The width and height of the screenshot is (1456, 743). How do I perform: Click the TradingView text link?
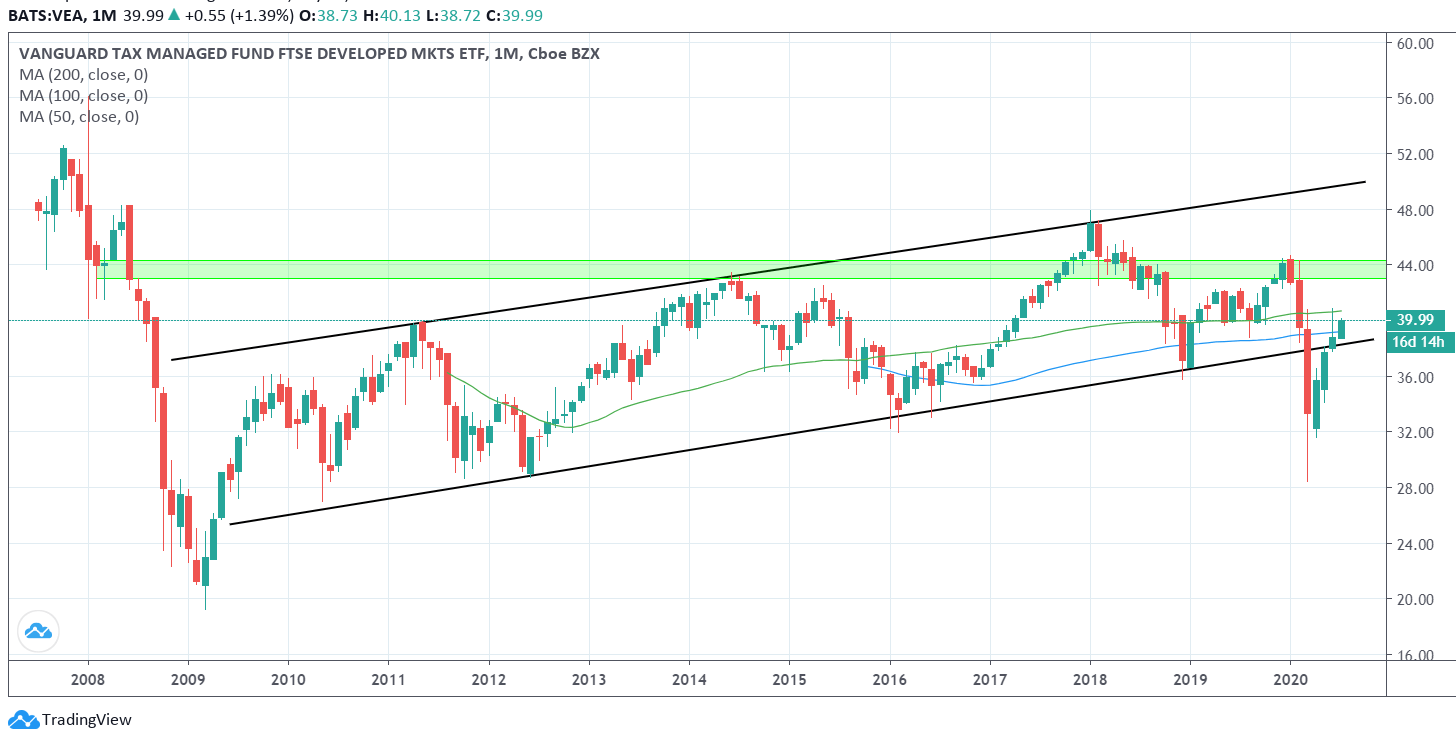(x=87, y=719)
